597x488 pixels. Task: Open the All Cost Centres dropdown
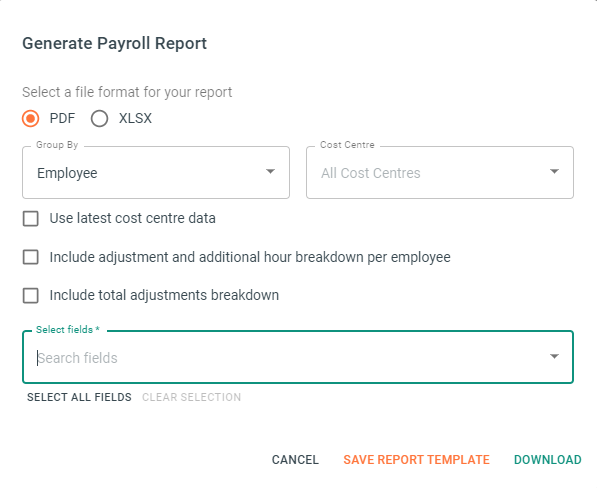click(440, 172)
